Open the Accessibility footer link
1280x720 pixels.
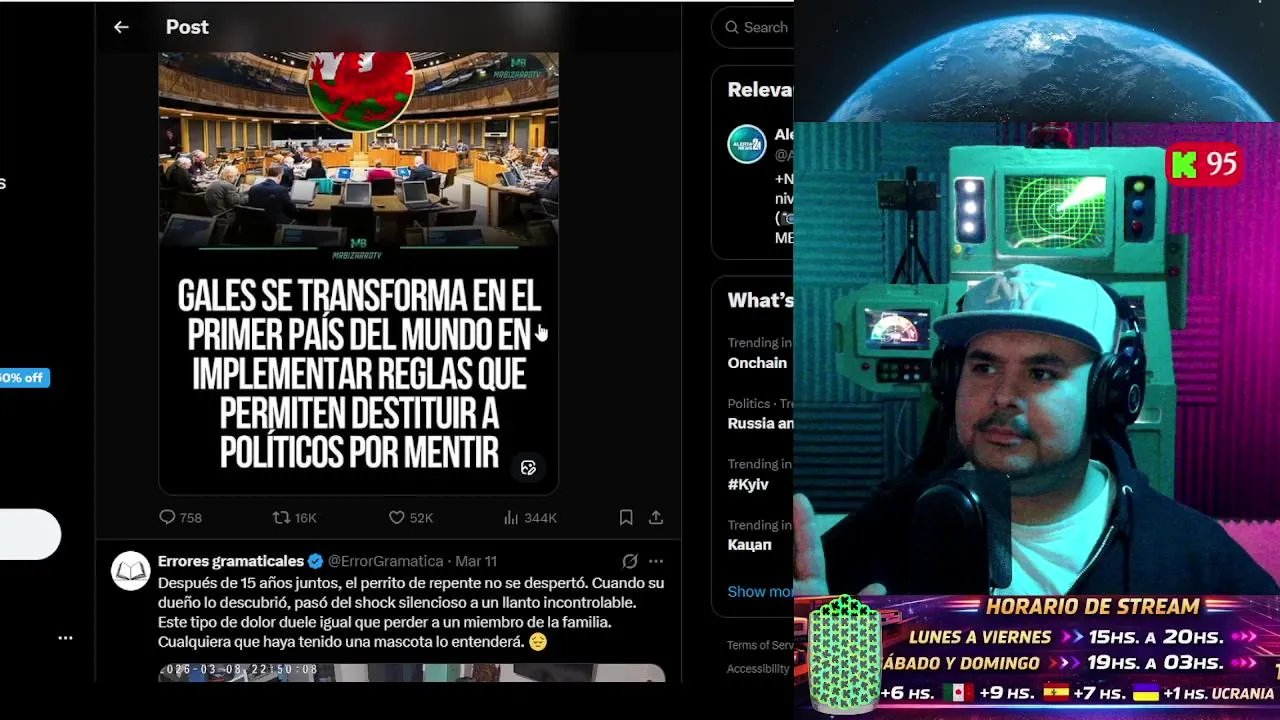[x=760, y=669]
